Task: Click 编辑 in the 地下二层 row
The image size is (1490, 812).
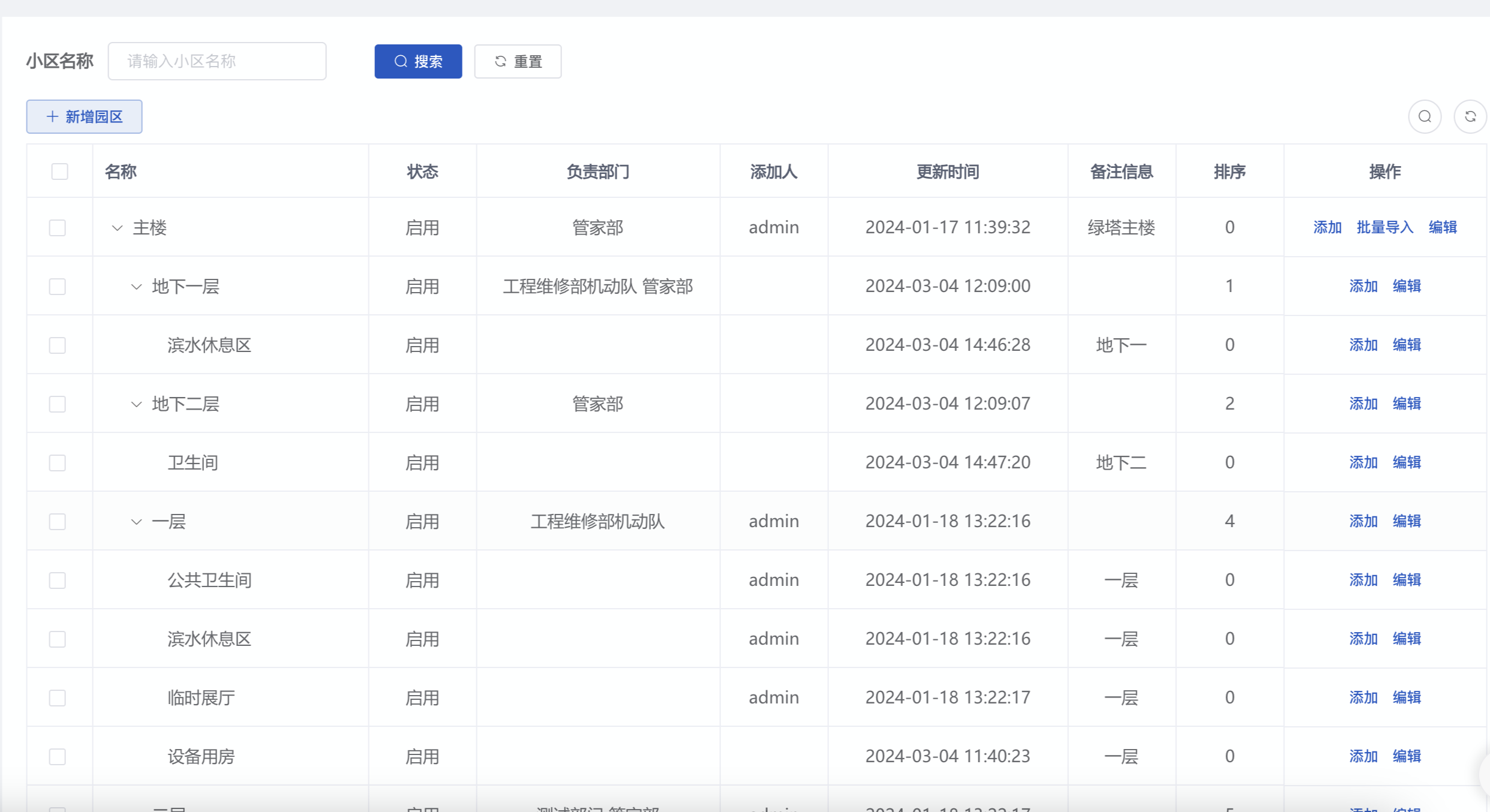Action: coord(1407,404)
